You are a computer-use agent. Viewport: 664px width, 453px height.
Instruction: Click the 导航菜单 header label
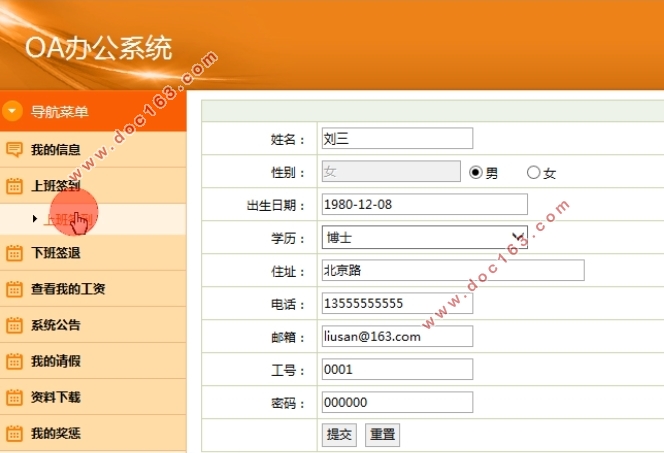(x=59, y=112)
